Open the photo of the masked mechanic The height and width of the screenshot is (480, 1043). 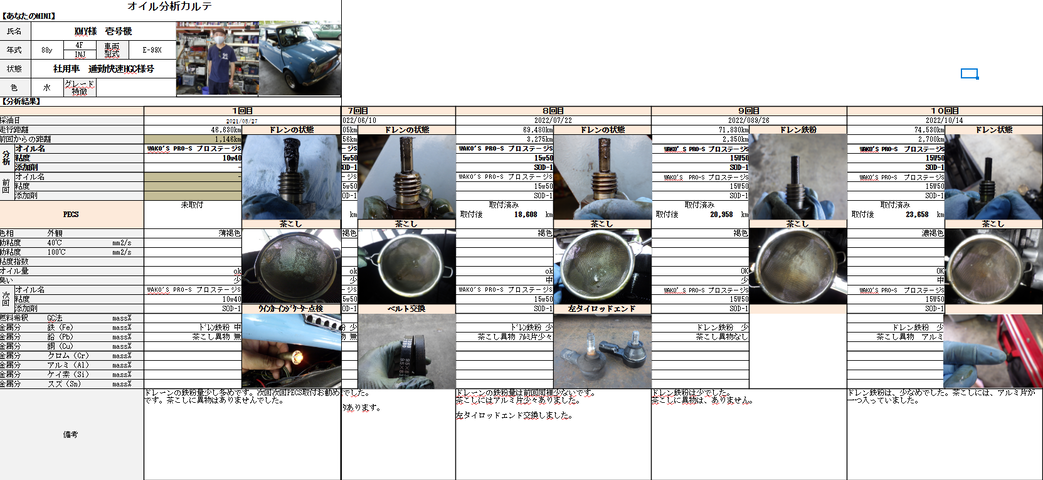coord(217,59)
